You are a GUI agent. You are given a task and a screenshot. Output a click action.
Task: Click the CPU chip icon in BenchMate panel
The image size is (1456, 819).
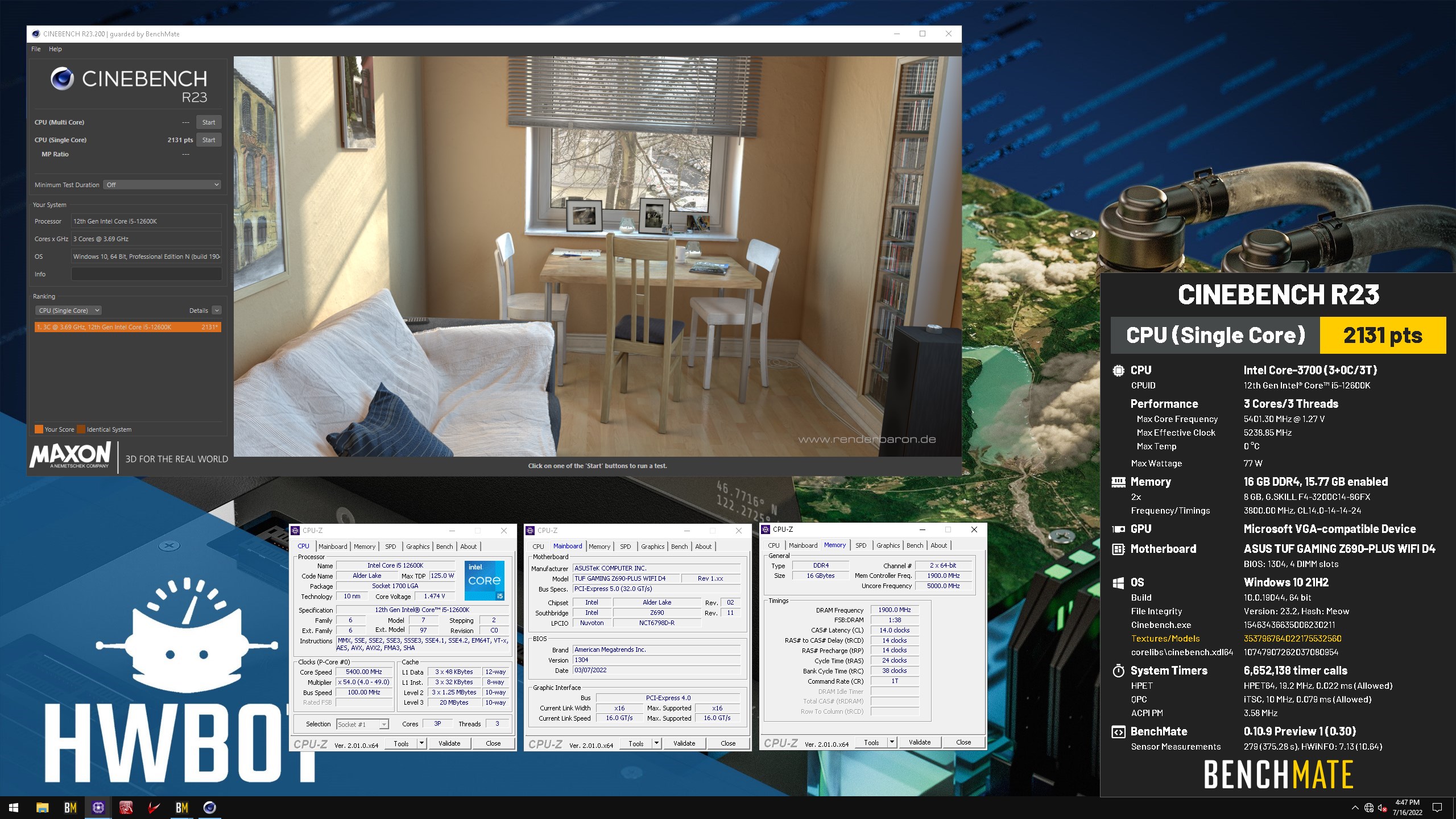1118,371
